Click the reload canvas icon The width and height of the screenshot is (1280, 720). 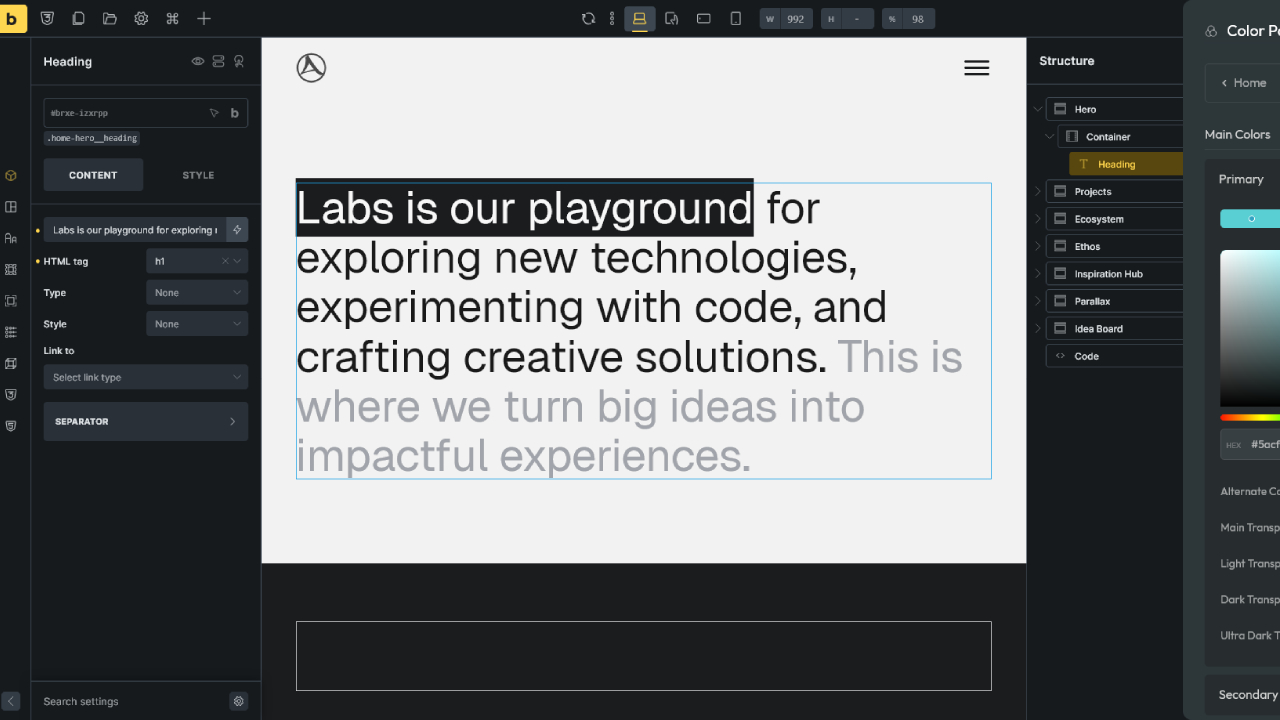coord(588,18)
